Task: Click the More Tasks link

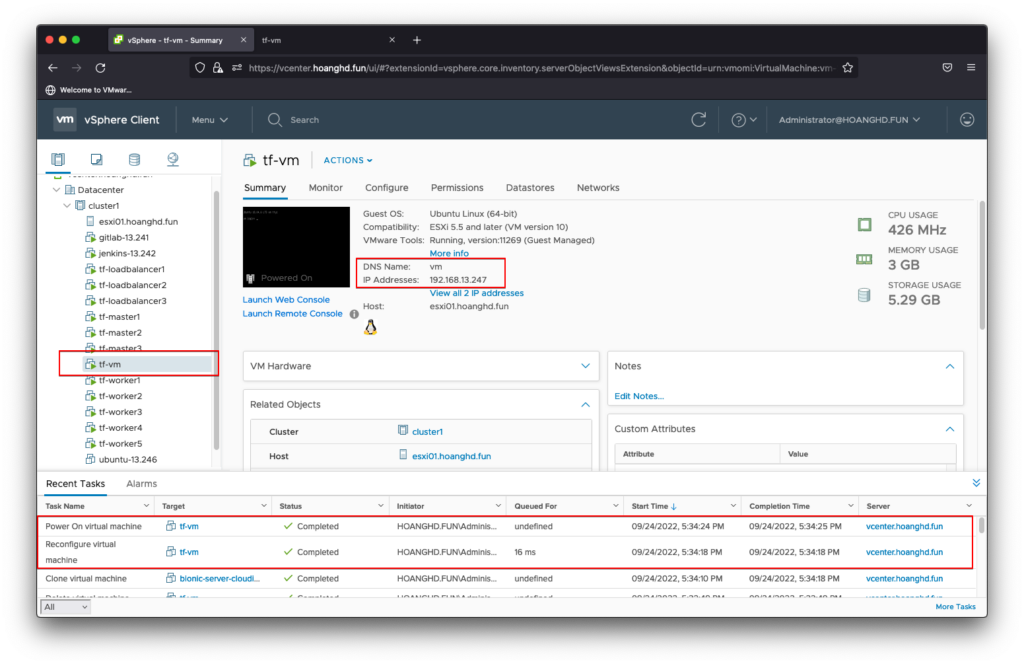Action: tap(955, 607)
